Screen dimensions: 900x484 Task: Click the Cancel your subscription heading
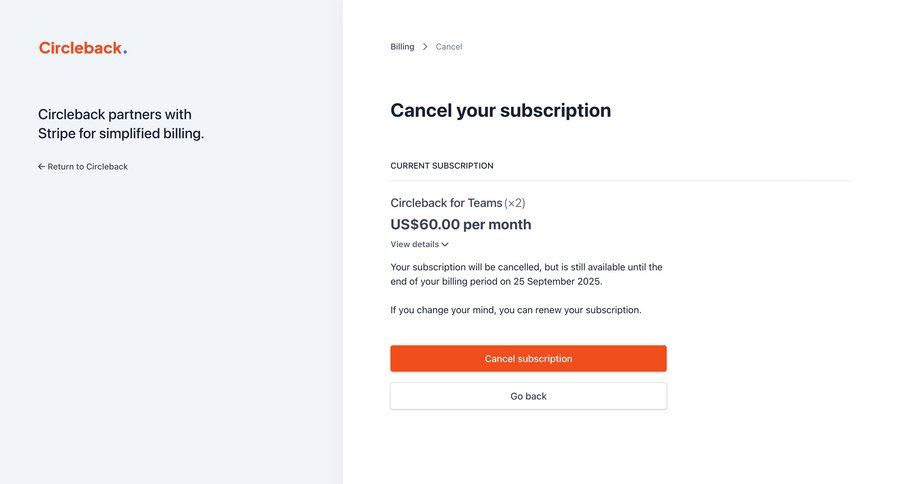[x=500, y=110]
